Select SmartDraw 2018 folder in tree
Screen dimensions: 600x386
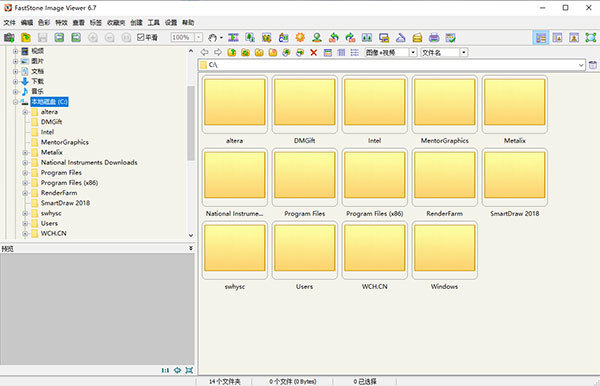[x=65, y=203]
